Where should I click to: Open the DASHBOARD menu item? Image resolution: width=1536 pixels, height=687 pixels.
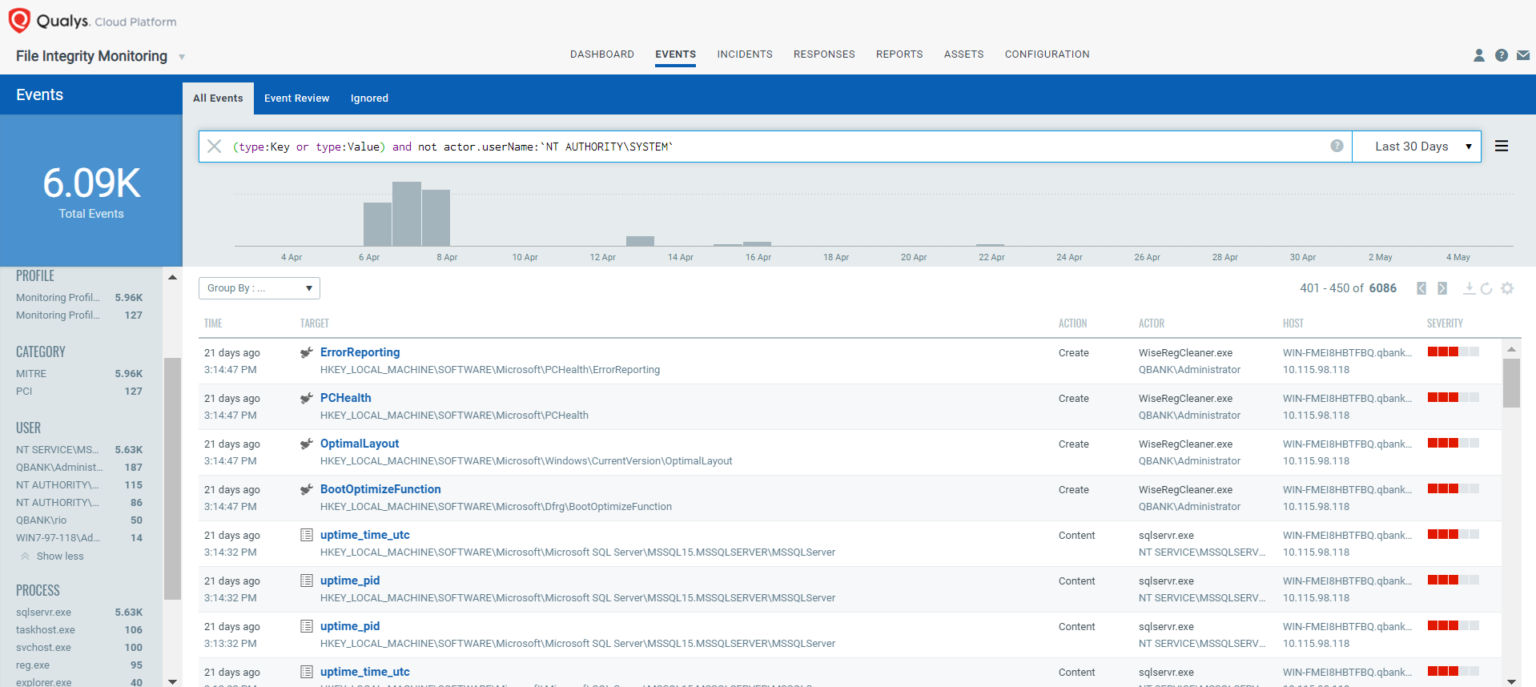pyautogui.click(x=602, y=54)
